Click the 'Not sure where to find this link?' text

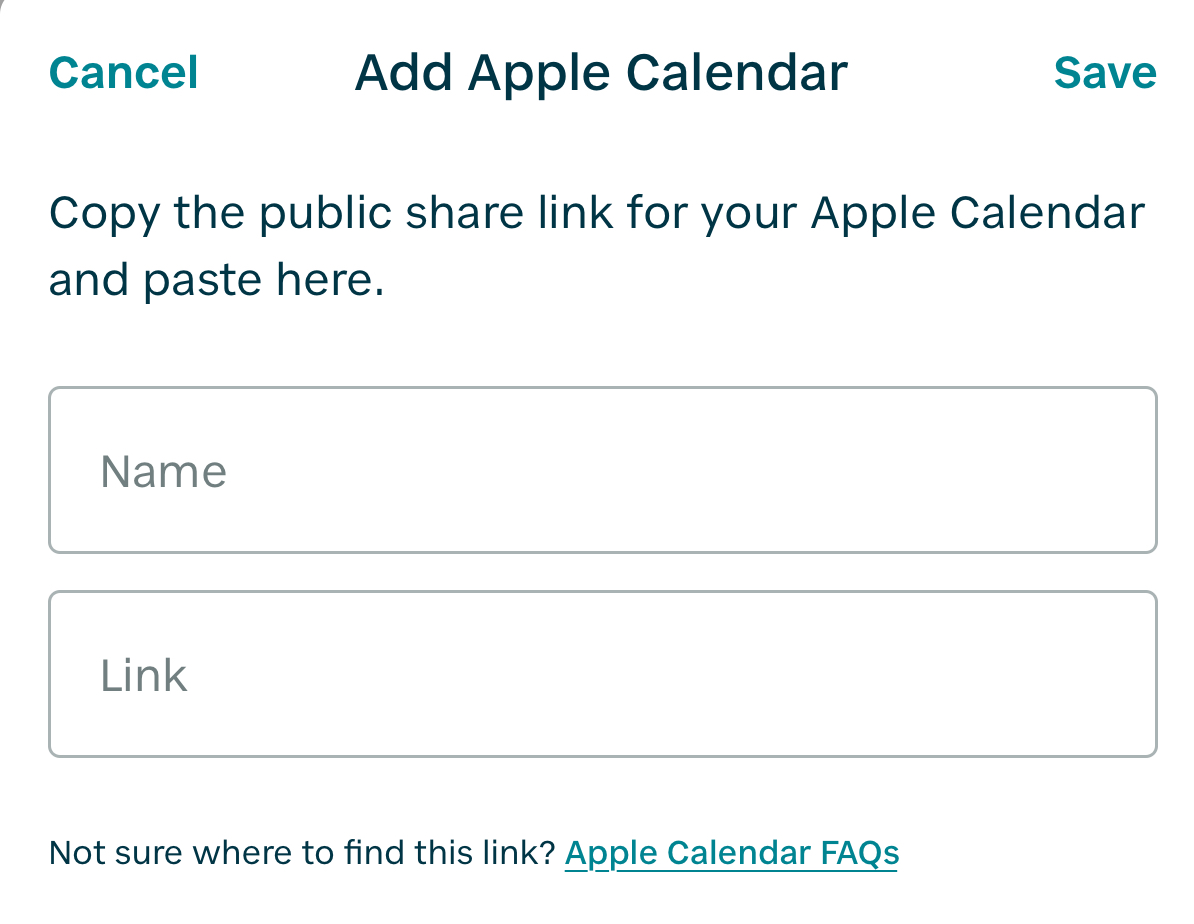click(302, 853)
